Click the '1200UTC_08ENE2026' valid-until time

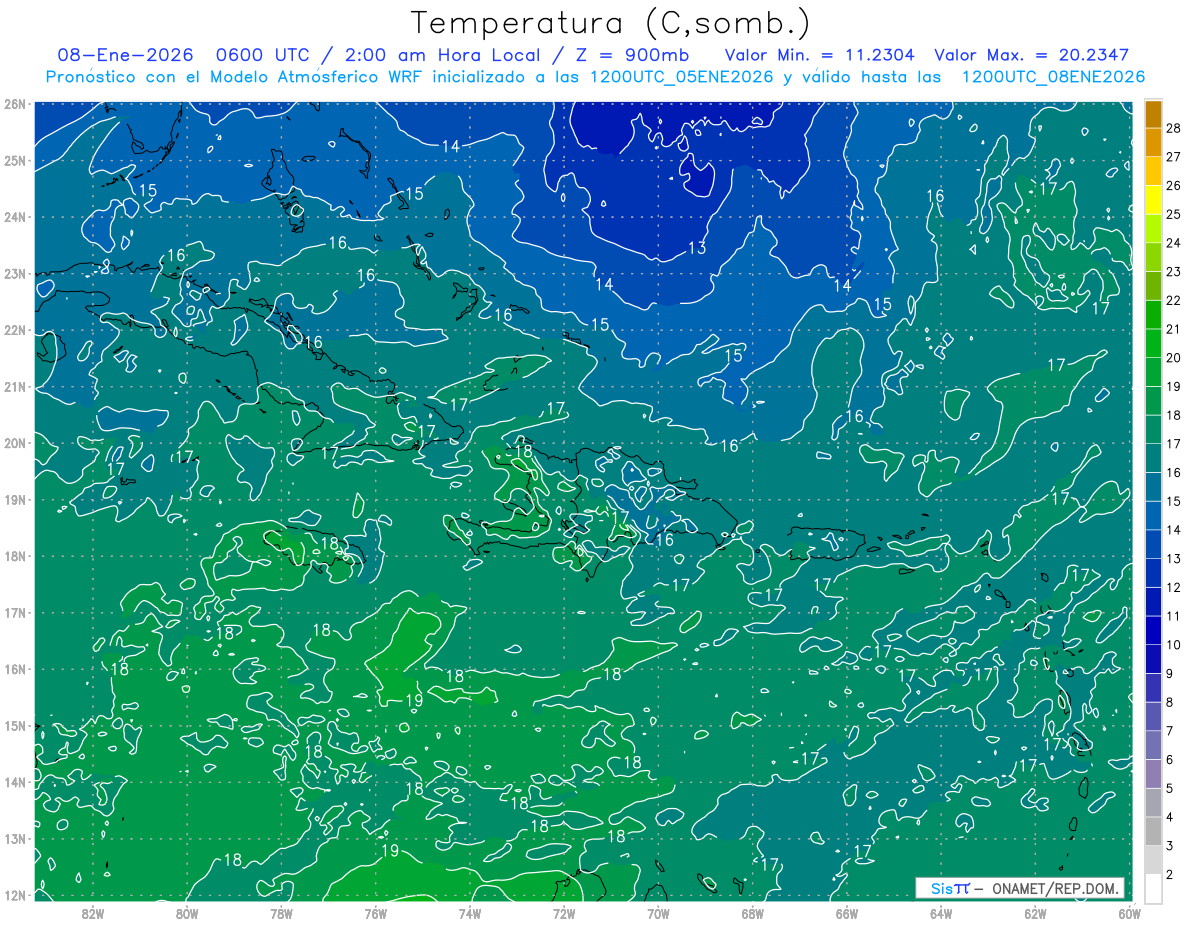(1052, 77)
